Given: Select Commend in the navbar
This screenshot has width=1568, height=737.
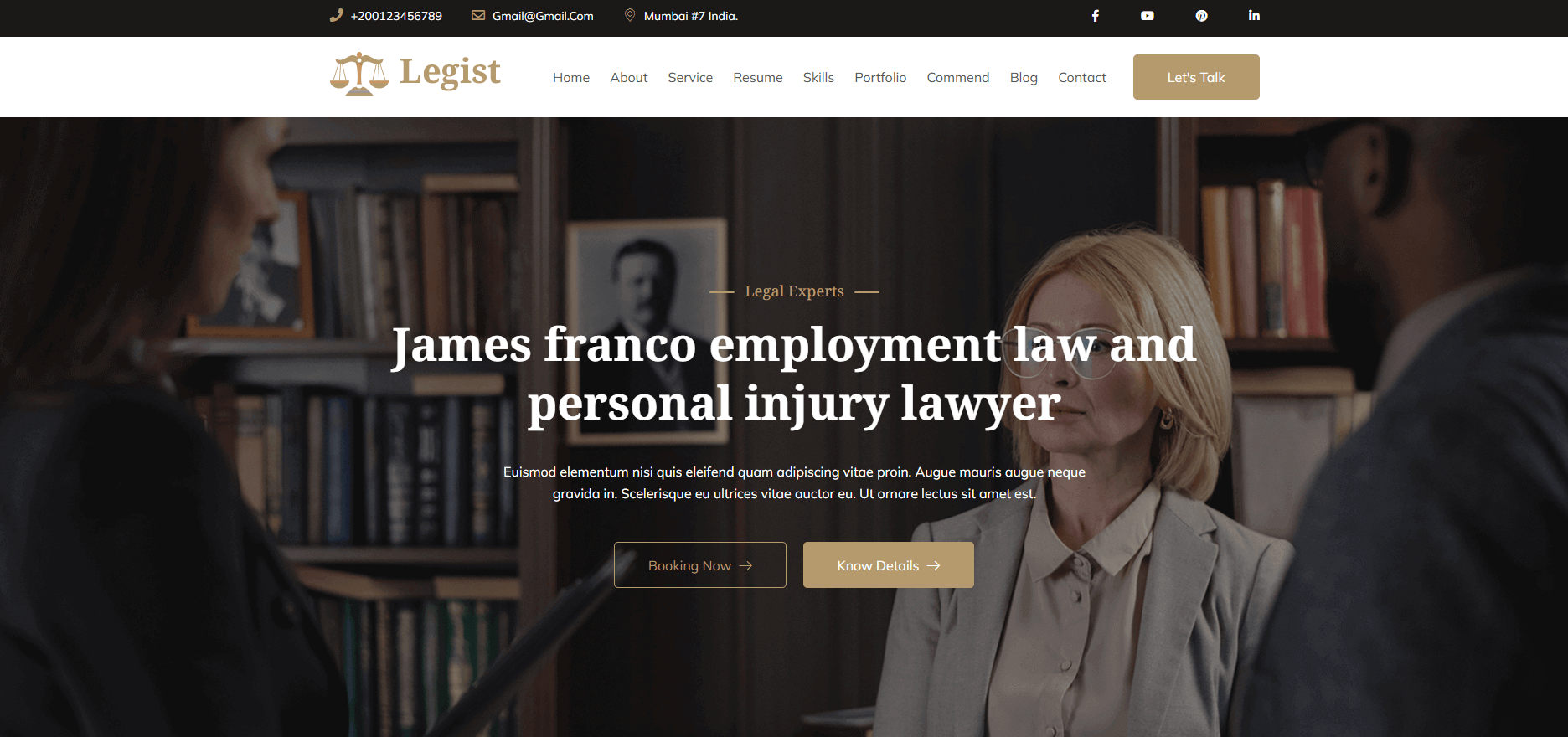Looking at the screenshot, I should [958, 77].
